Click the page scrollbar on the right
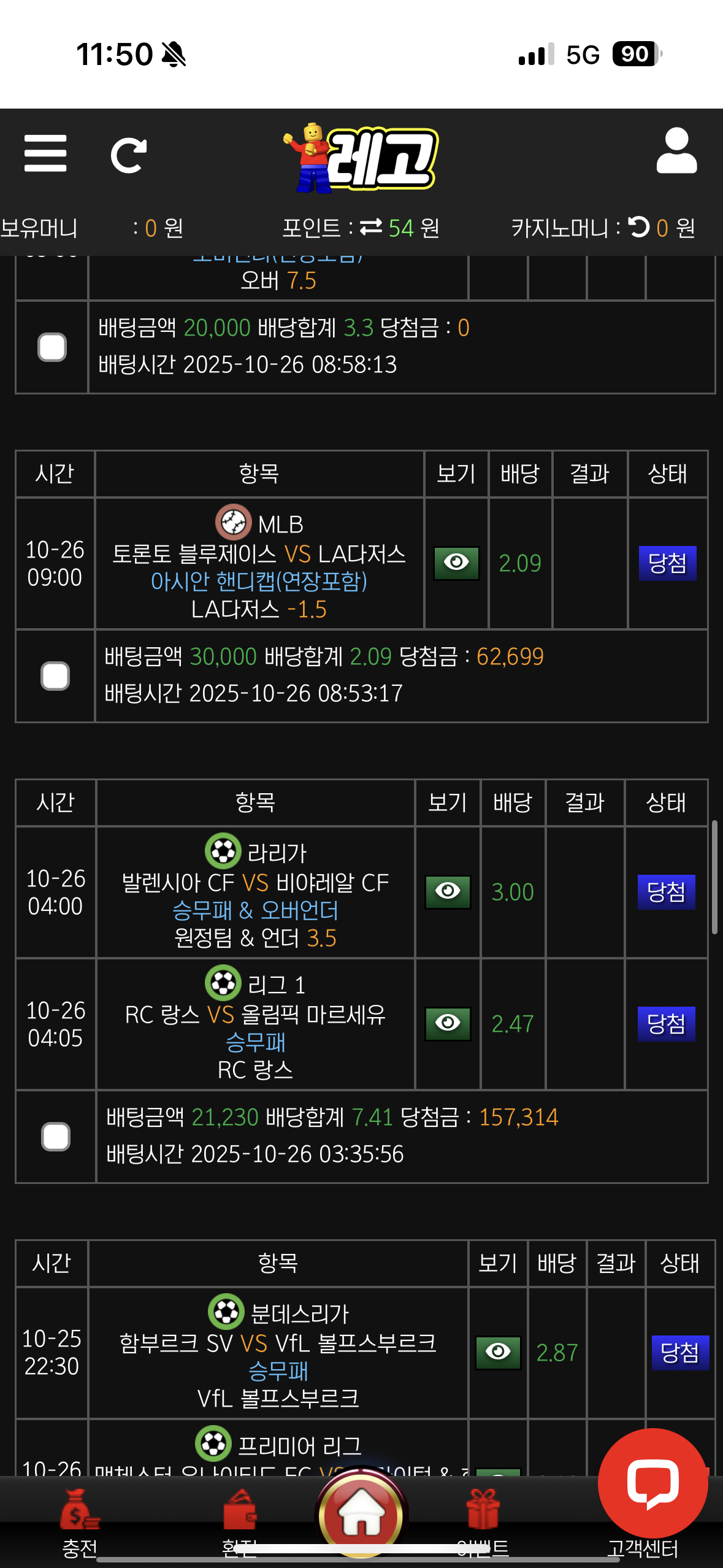 (714, 877)
